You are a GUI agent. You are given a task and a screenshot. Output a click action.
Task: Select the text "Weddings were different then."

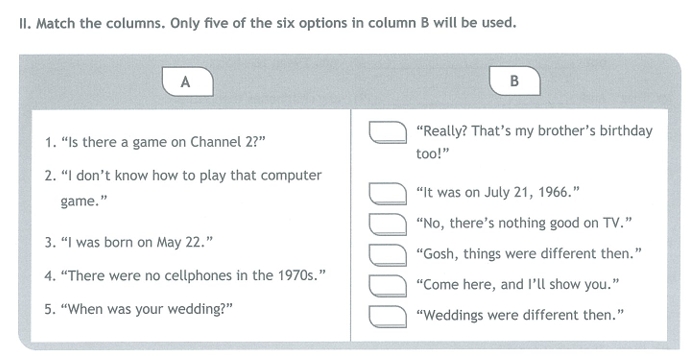pyautogui.click(x=520, y=315)
